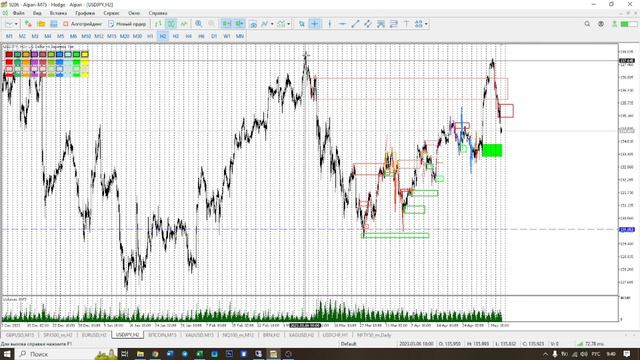The height and width of the screenshot is (360, 640).
Task: Select the equidistant channel tool
Action: click(x=368, y=24)
